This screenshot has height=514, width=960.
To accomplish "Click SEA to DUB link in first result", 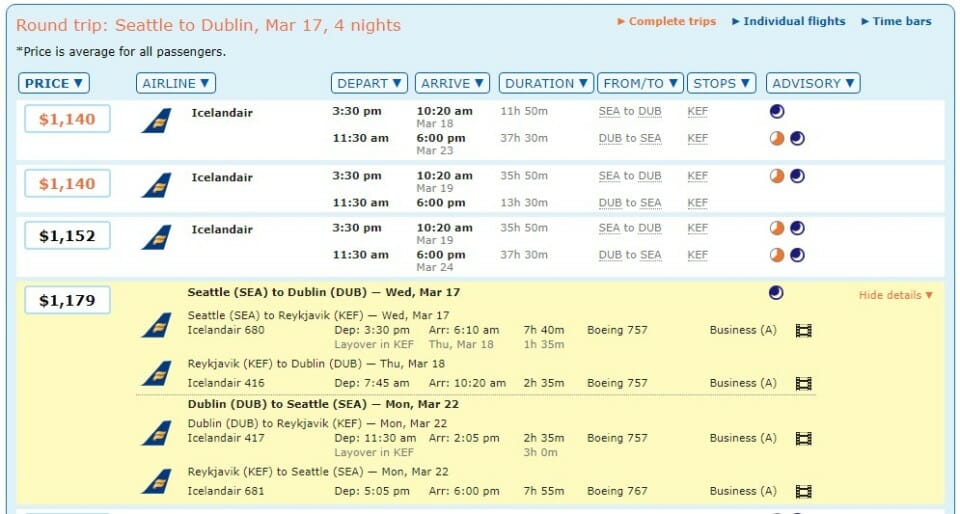I will tap(630, 111).
